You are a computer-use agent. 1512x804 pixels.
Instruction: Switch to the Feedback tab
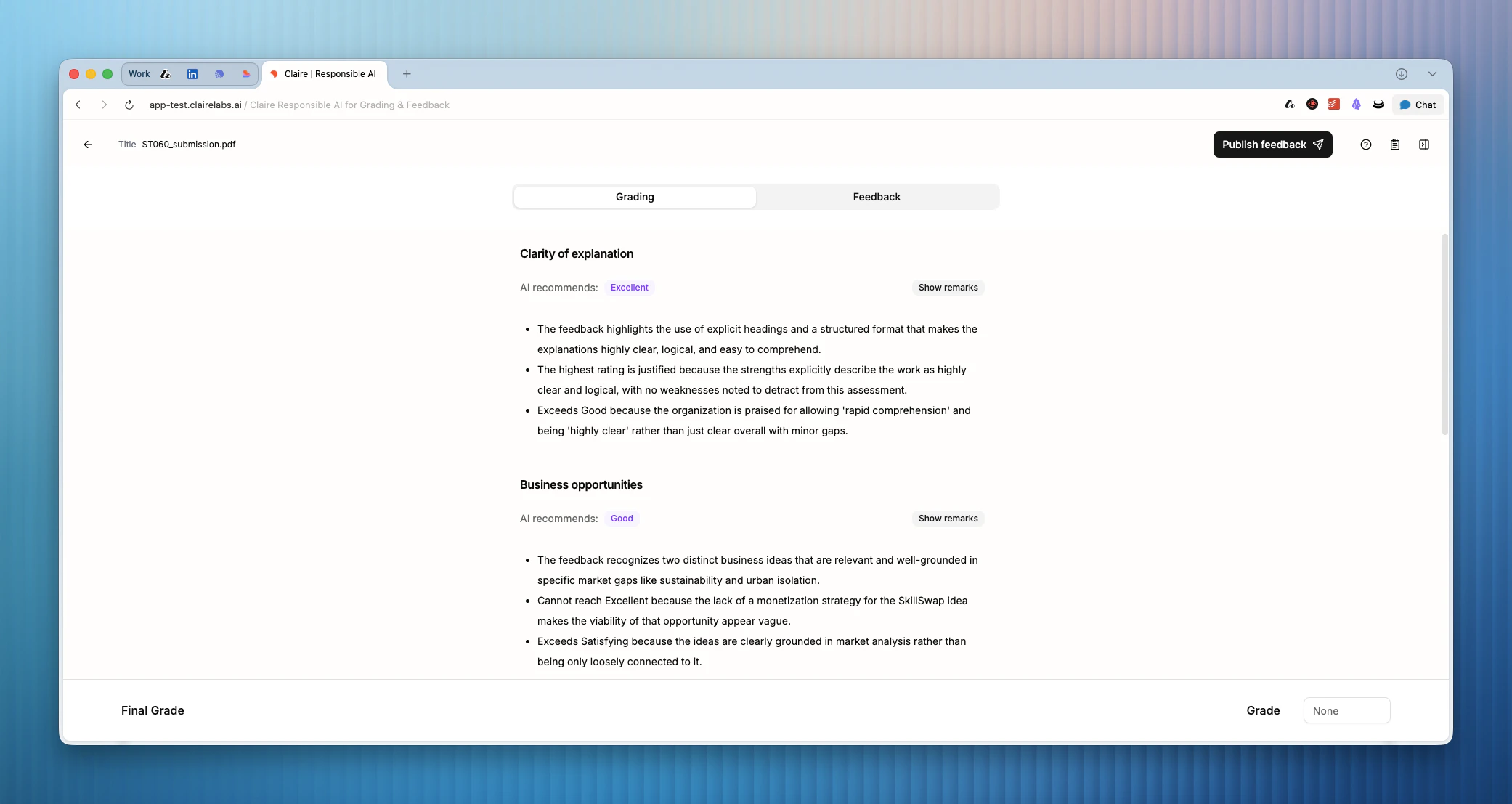tap(877, 197)
